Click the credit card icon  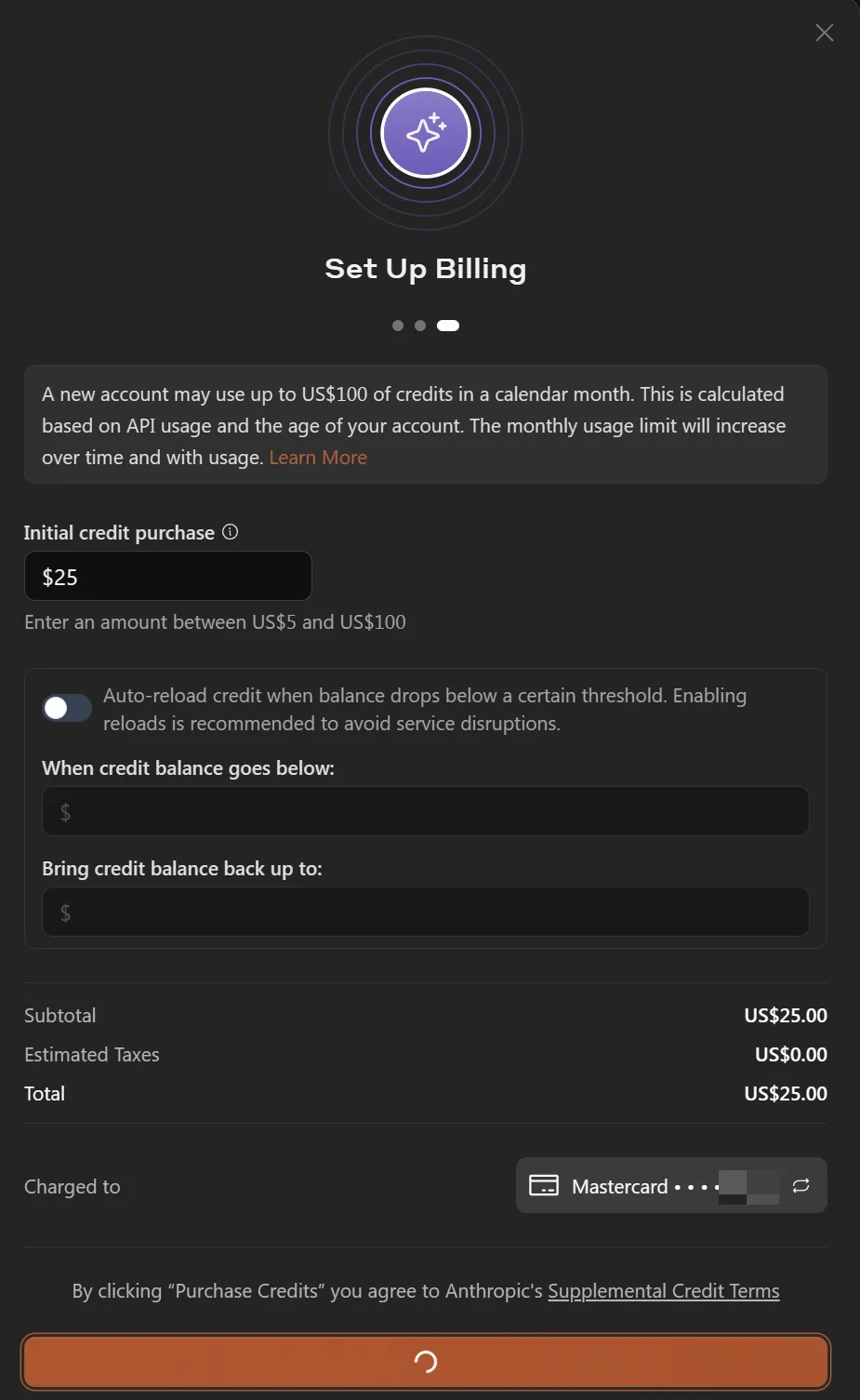544,1186
